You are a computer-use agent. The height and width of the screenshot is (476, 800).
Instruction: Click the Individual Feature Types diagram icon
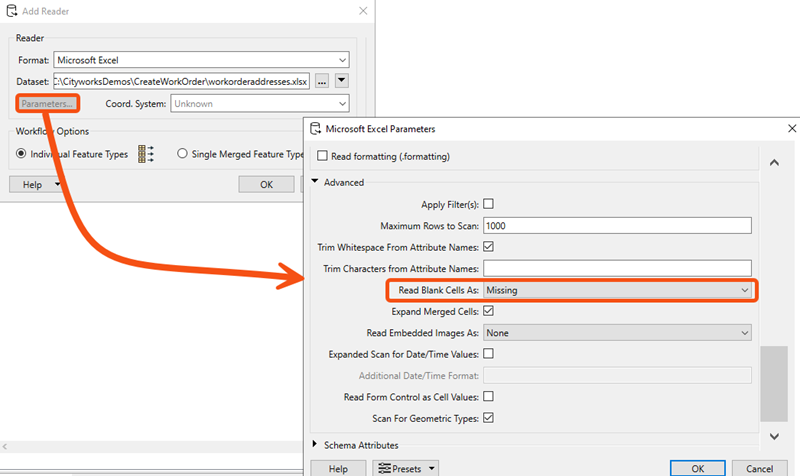click(x=146, y=154)
